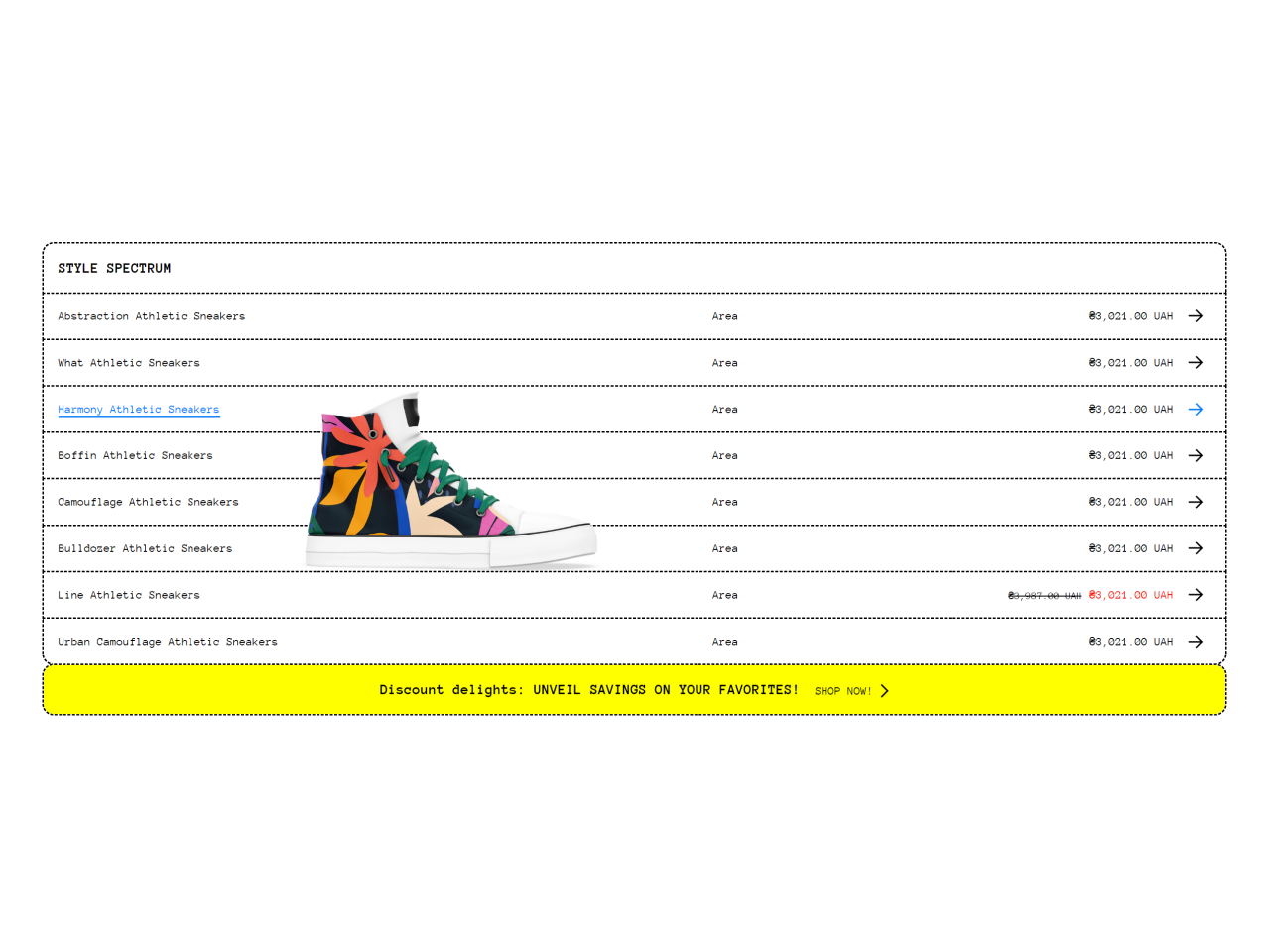Click Area label in Line Athletic Sneakers row
This screenshot has width=1270, height=952.
pos(725,595)
